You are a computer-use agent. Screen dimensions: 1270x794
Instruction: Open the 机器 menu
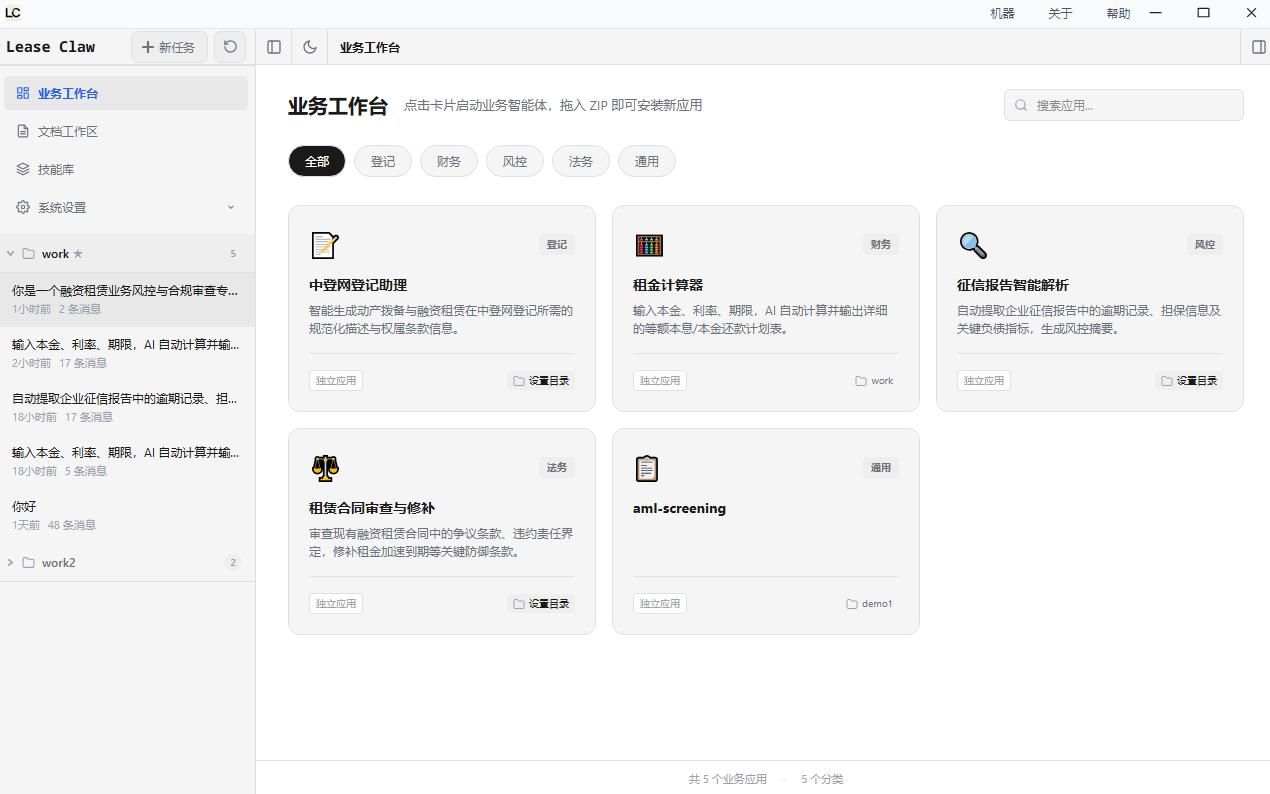(x=1002, y=13)
